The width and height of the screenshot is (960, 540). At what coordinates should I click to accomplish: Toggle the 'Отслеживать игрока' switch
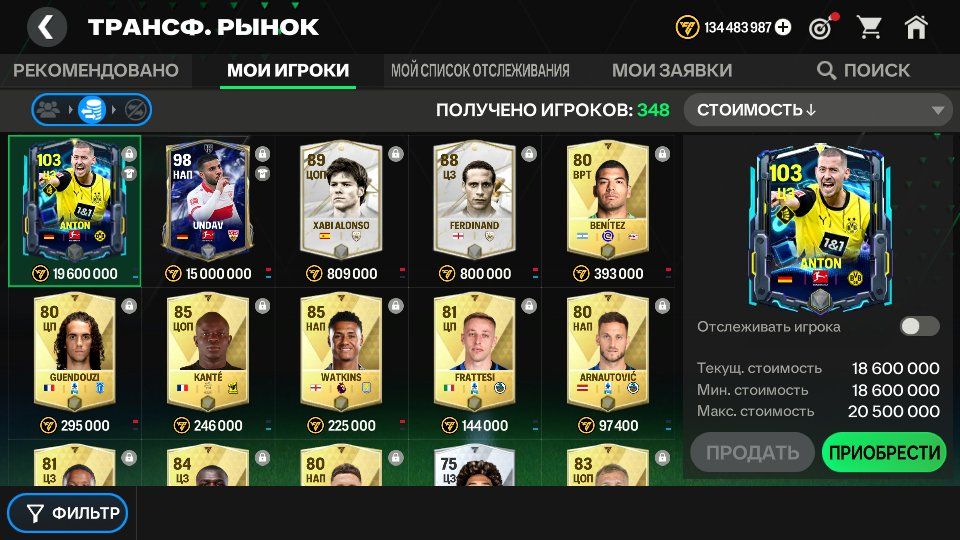tap(919, 326)
